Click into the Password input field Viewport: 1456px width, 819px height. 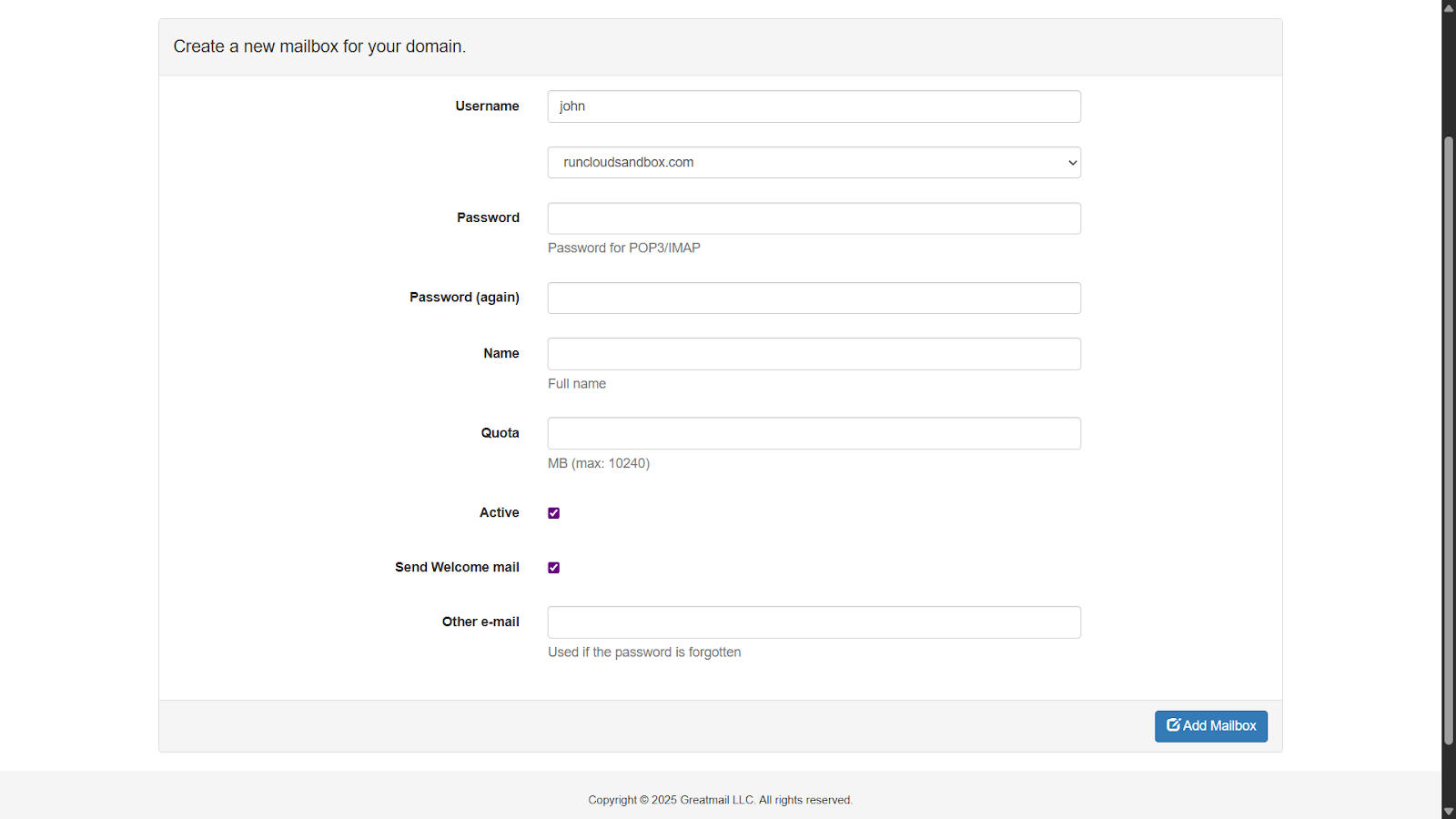[x=814, y=218]
